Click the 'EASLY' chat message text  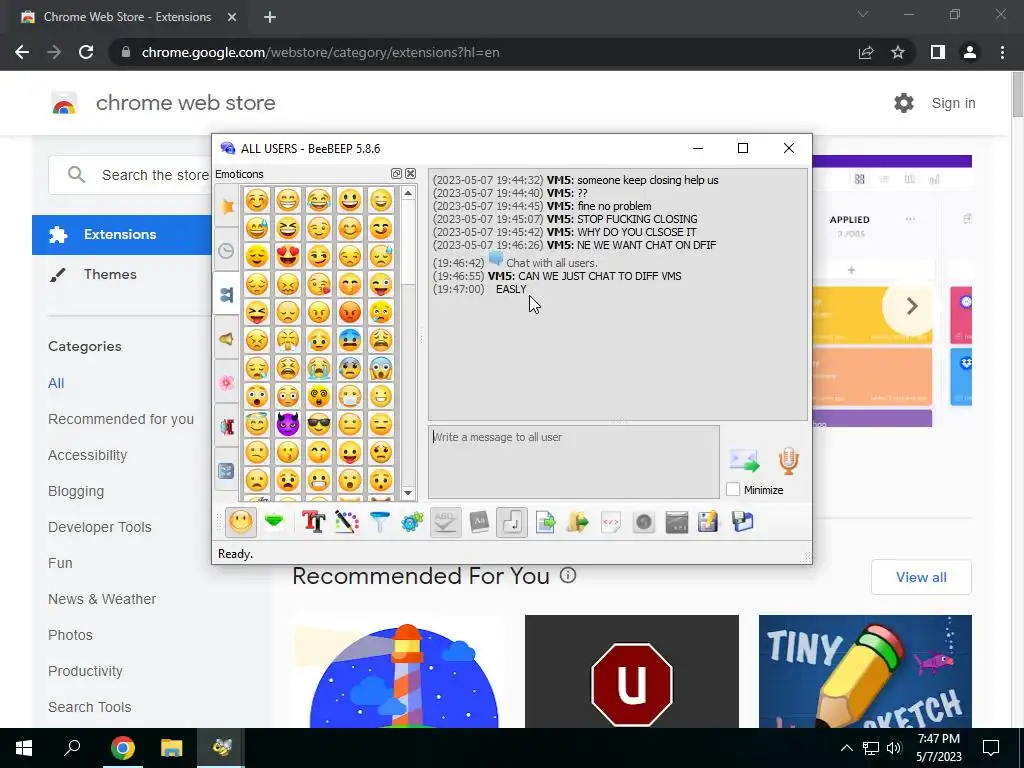[x=511, y=289]
